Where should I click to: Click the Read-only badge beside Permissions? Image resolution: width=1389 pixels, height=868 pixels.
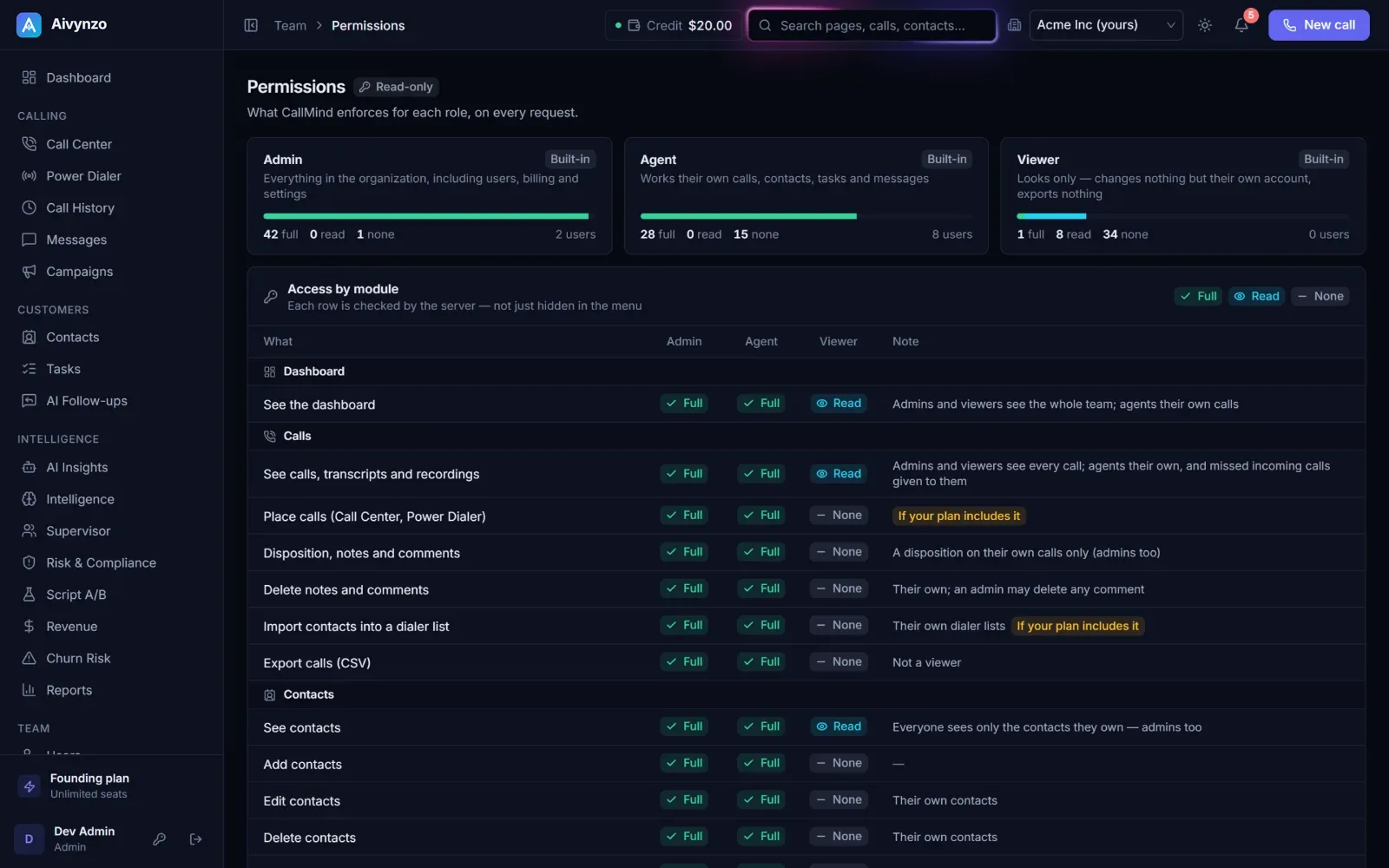pos(396,87)
